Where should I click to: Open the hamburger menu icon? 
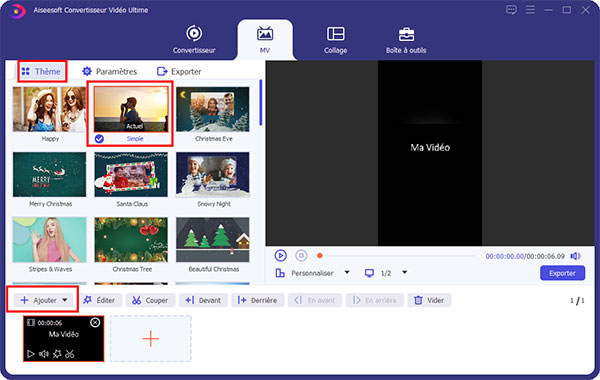530,10
